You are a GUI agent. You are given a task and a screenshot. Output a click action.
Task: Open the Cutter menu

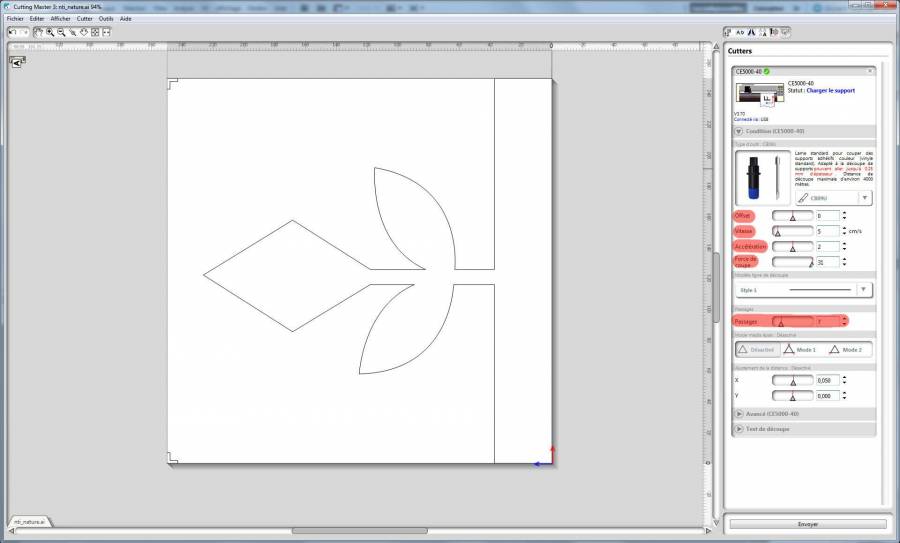(x=84, y=18)
